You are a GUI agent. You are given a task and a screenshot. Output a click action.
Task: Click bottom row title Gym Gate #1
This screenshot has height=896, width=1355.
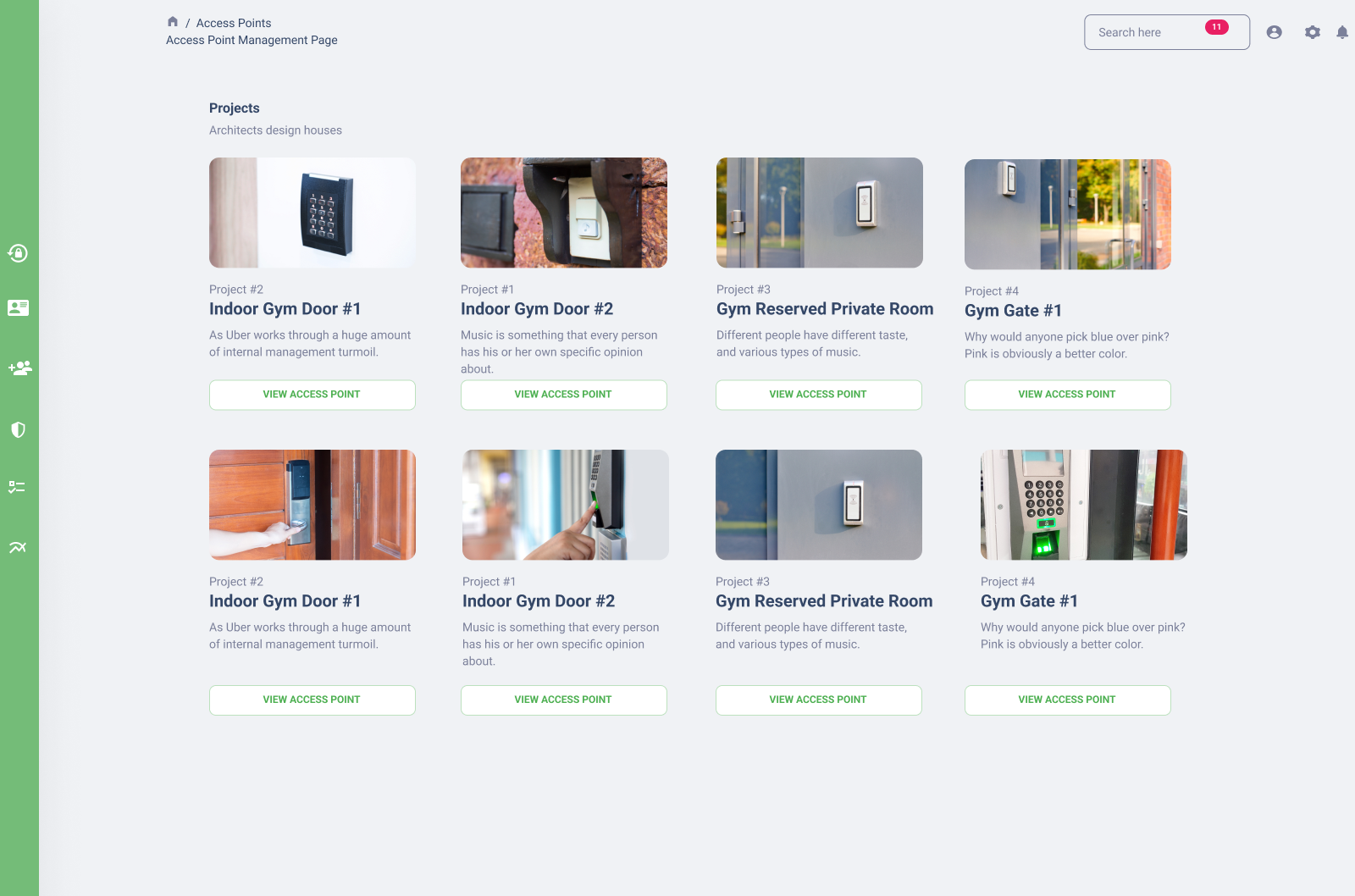(1029, 601)
